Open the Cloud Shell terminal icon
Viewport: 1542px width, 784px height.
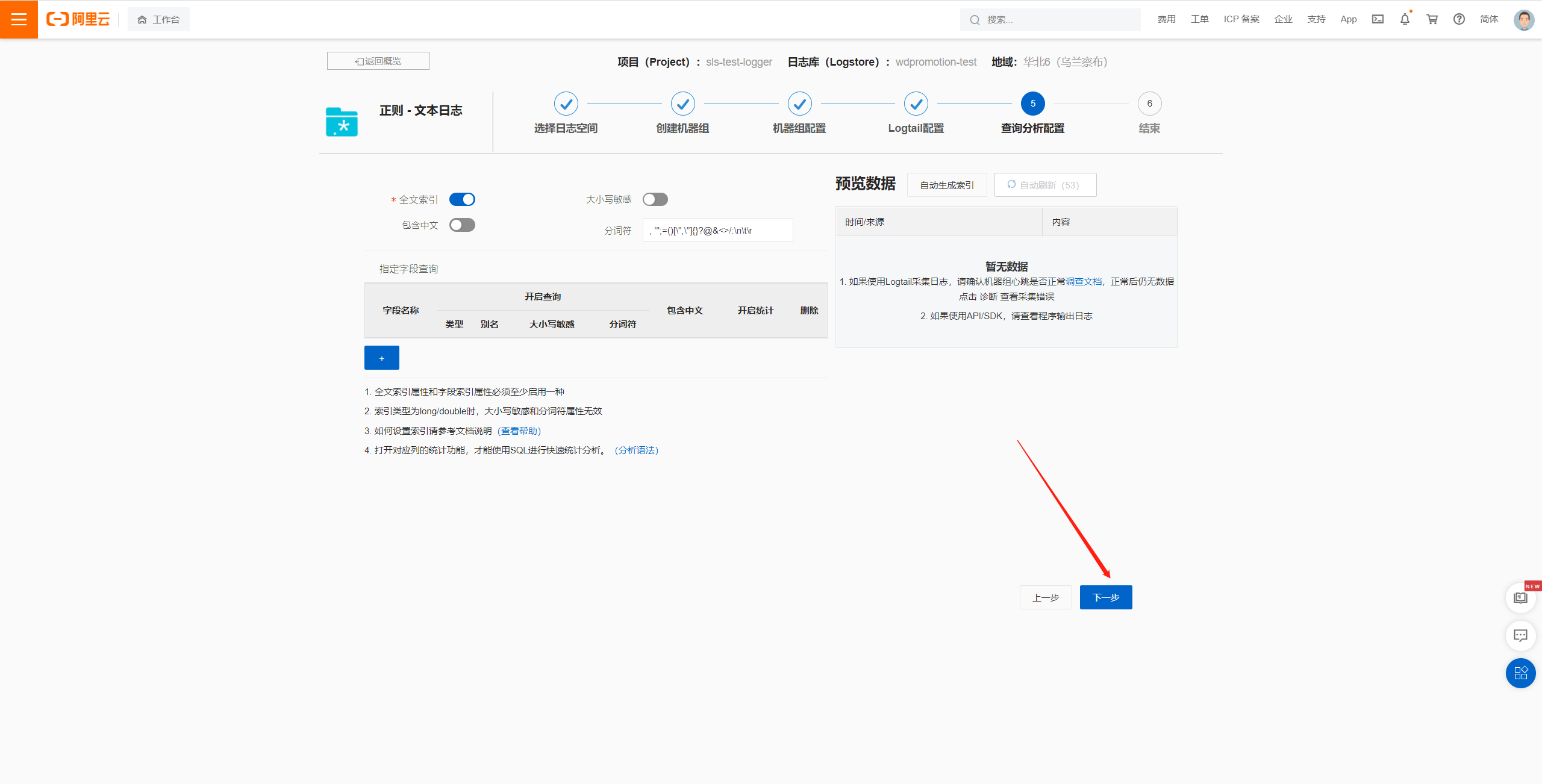[1378, 19]
